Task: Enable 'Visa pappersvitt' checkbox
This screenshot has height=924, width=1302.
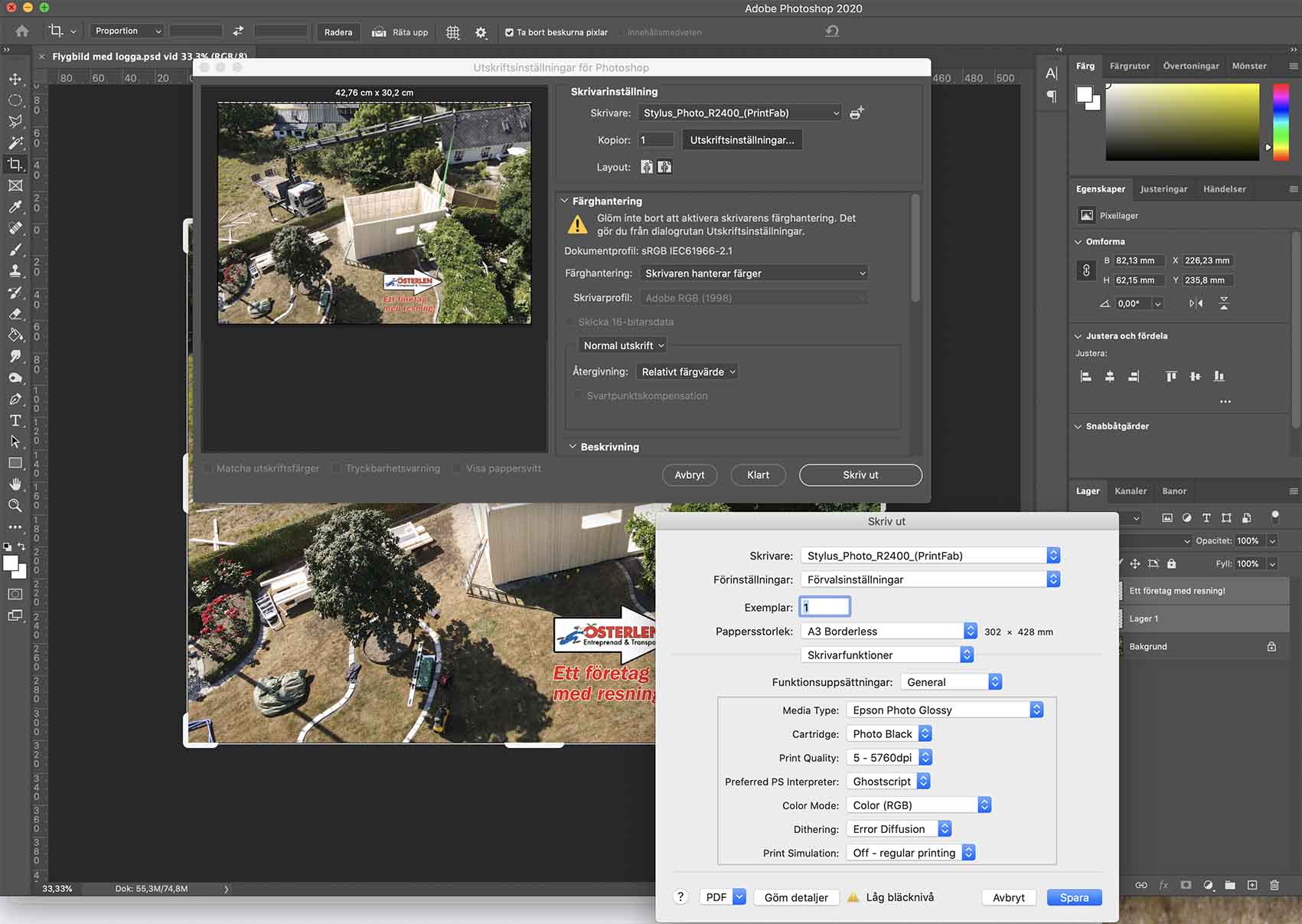Action: pyautogui.click(x=457, y=469)
